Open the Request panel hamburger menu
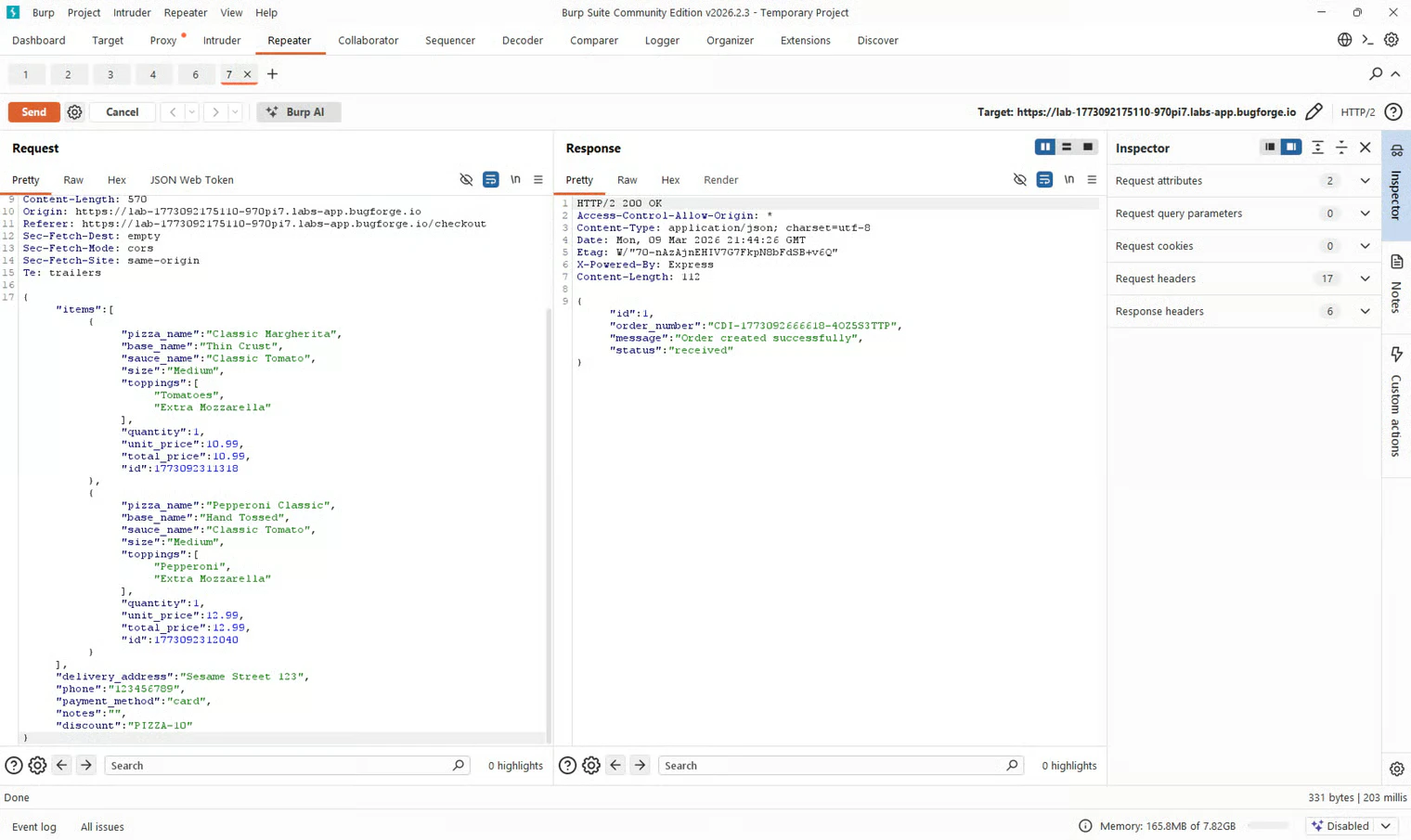The width and height of the screenshot is (1411, 840). [538, 180]
